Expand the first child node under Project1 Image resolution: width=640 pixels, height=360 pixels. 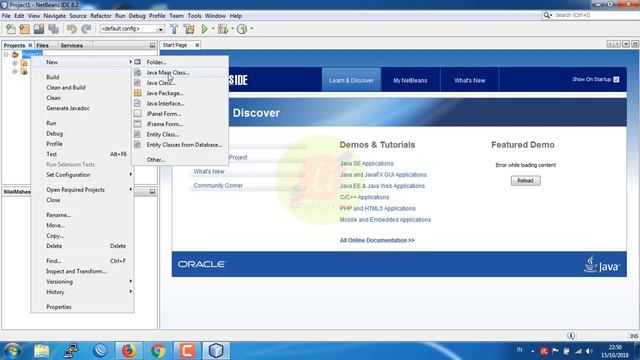point(15,63)
